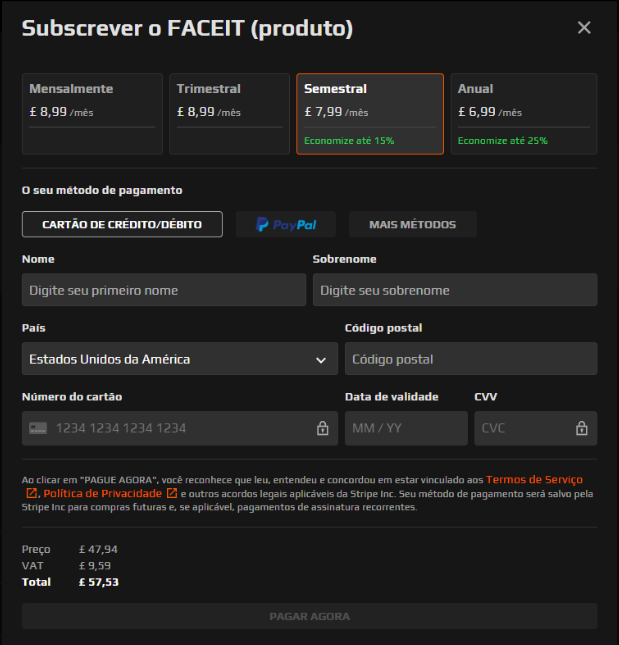
Task: Click the Código postal input field
Action: pyautogui.click(x=470, y=359)
